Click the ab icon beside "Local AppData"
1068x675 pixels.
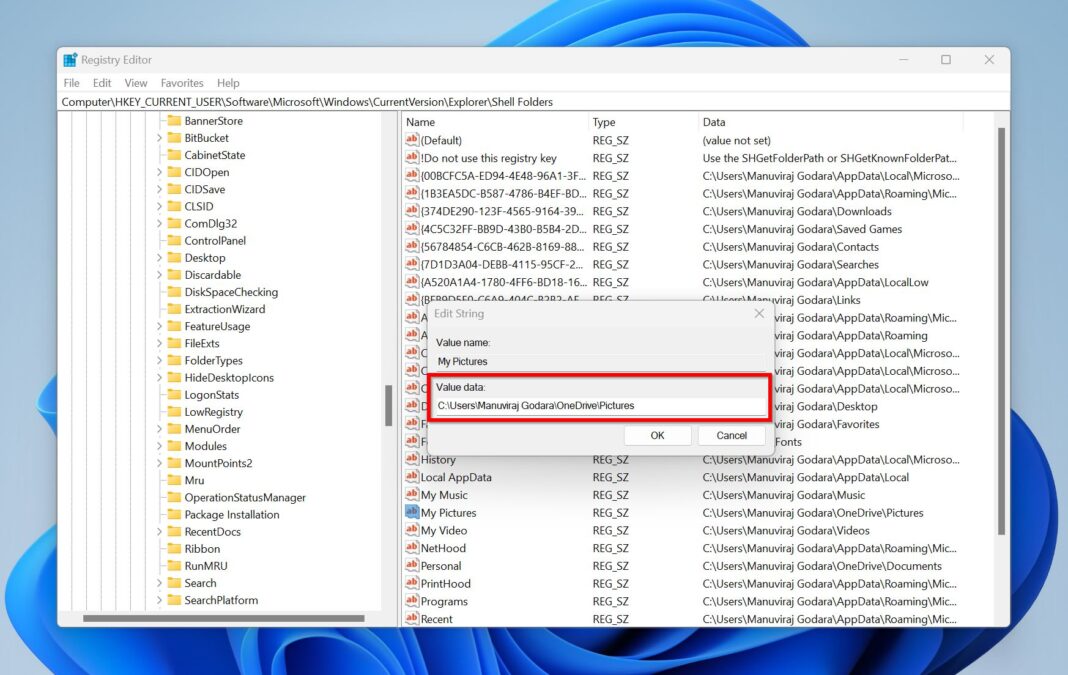[411, 477]
